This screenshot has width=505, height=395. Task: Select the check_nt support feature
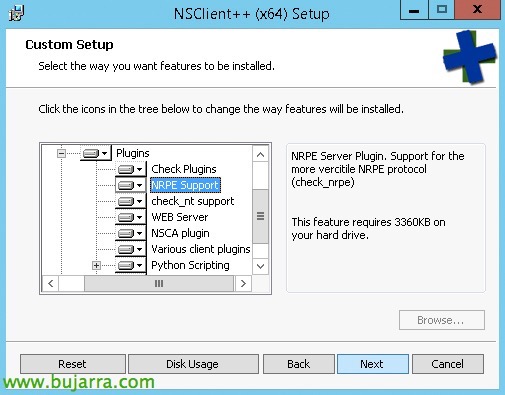click(x=193, y=201)
